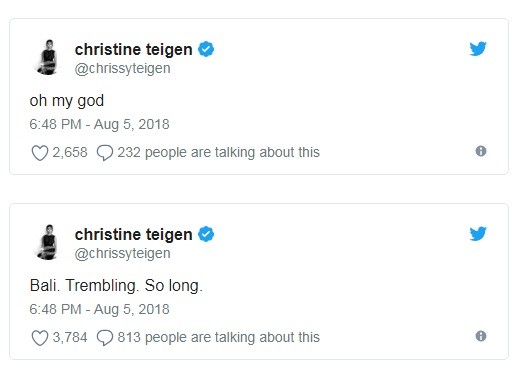The image size is (519, 380).
Task: Open "232 people are talking about this"
Action: tap(218, 152)
